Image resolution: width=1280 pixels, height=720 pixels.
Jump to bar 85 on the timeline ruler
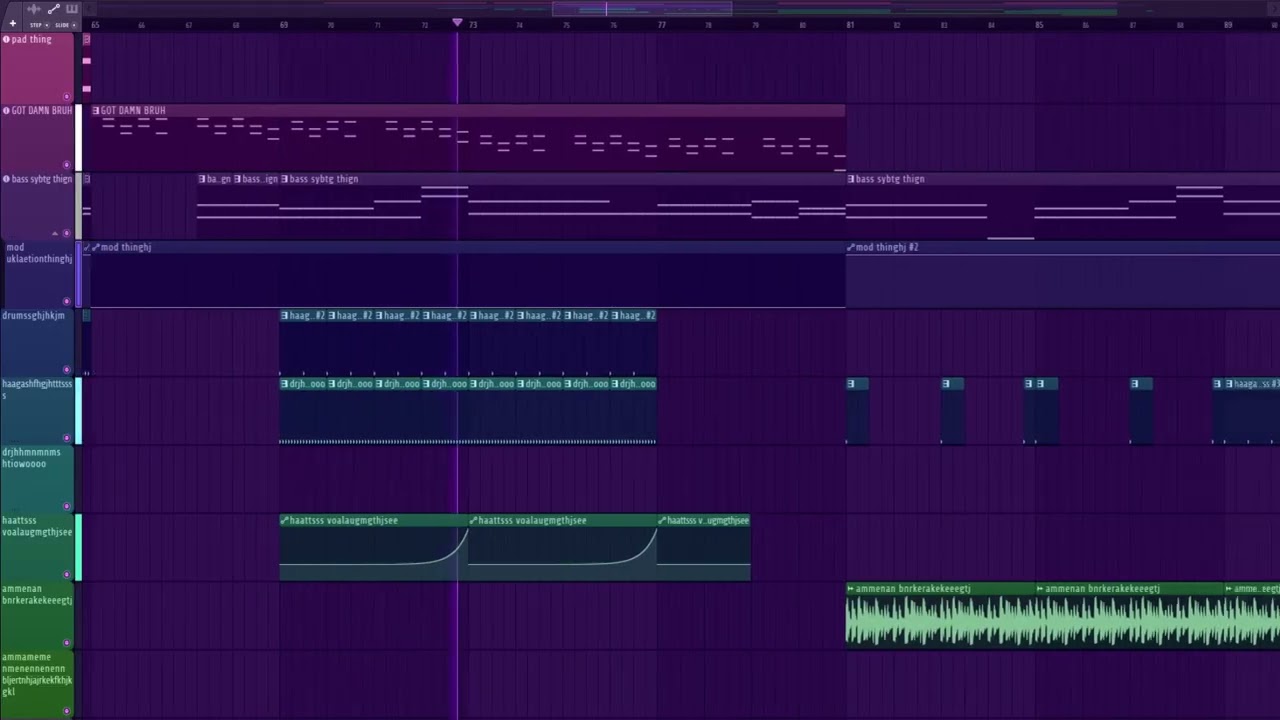pyautogui.click(x=1039, y=25)
